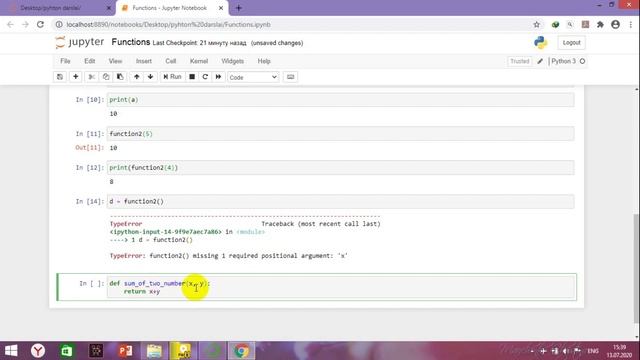Paste cells below icon
The height and width of the screenshot is (360, 640).
[x=120, y=77]
